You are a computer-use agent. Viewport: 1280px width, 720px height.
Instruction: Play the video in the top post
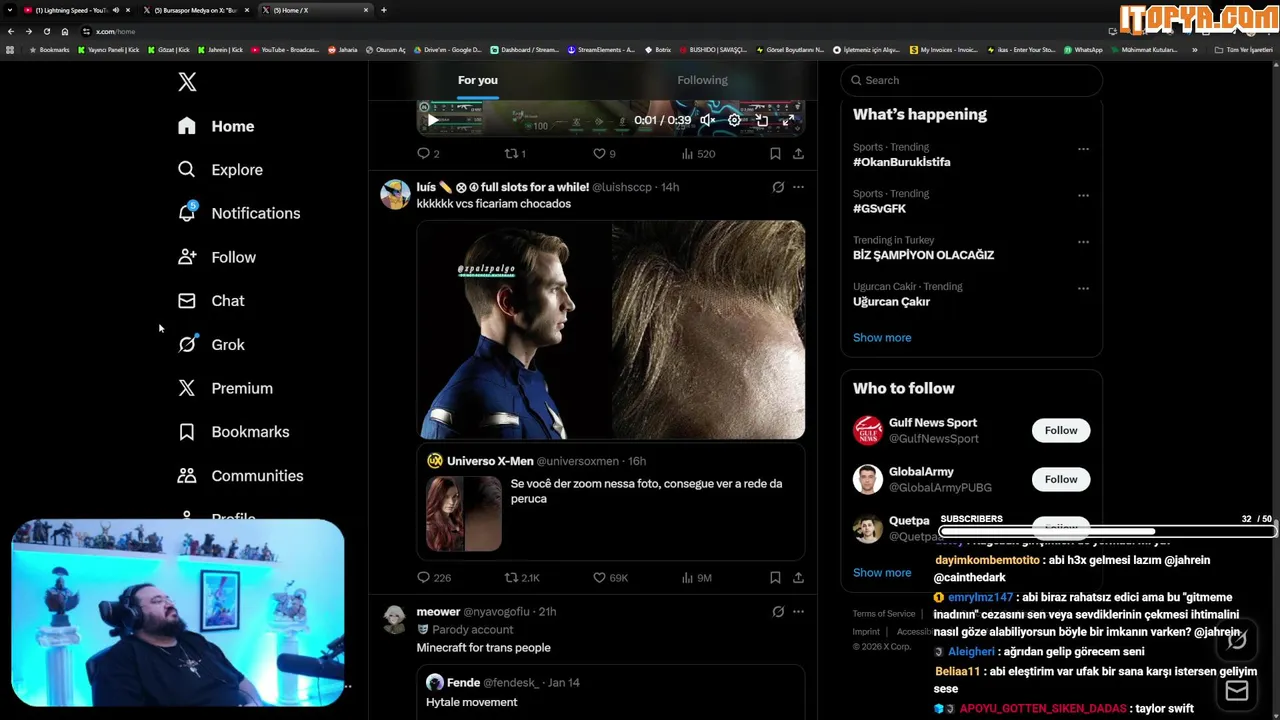433,120
